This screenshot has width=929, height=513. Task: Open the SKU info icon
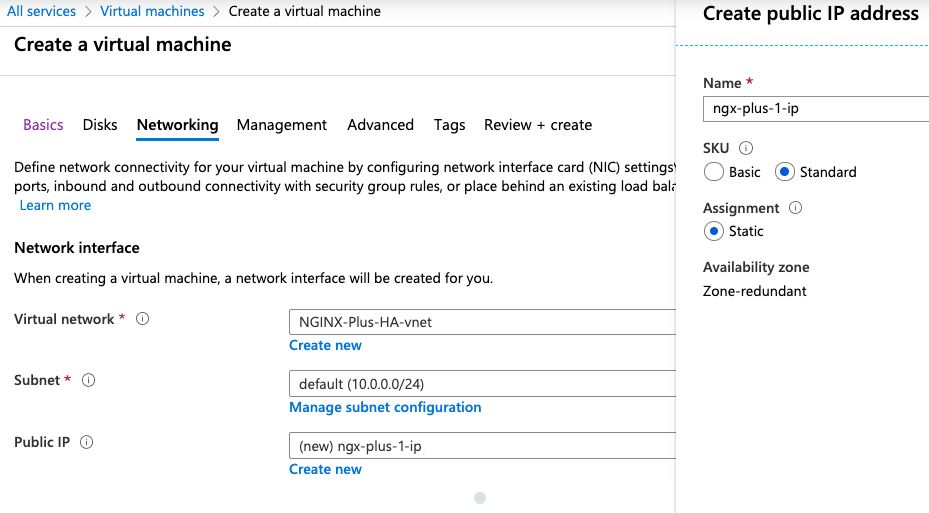[746, 148]
